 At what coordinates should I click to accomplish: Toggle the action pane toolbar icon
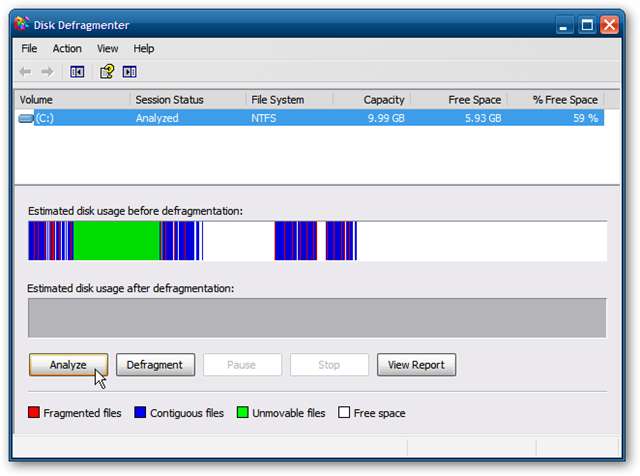(129, 71)
